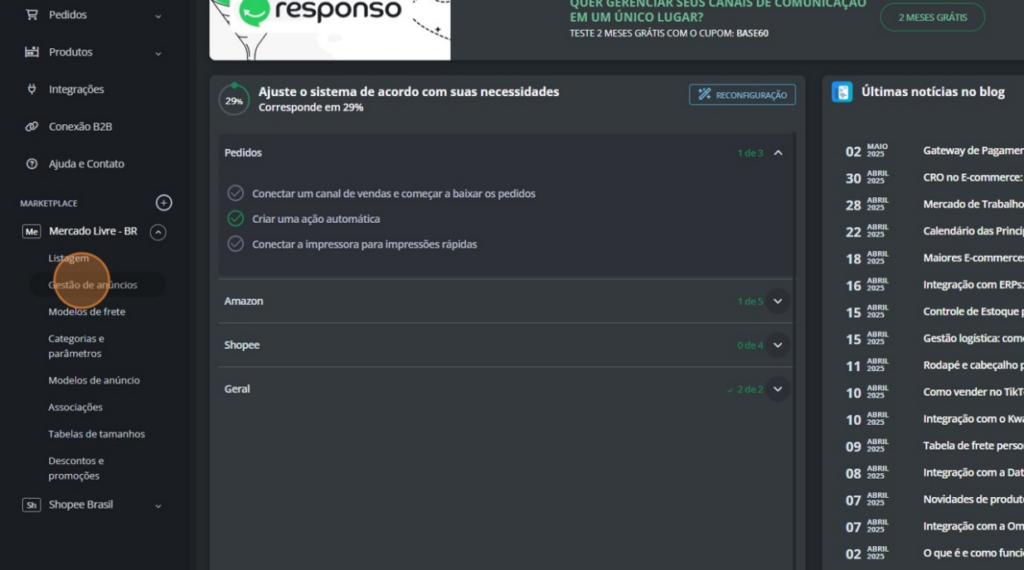1024x570 pixels.
Task: Click the Reconfiguração button
Action: (x=742, y=95)
